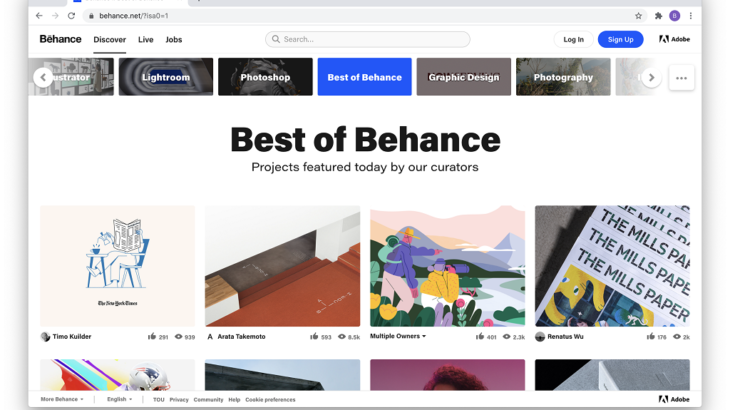This screenshot has height=410, width=730.
Task: Click the thumbs-up icon on Timo Kuilder's project
Action: pos(152,337)
